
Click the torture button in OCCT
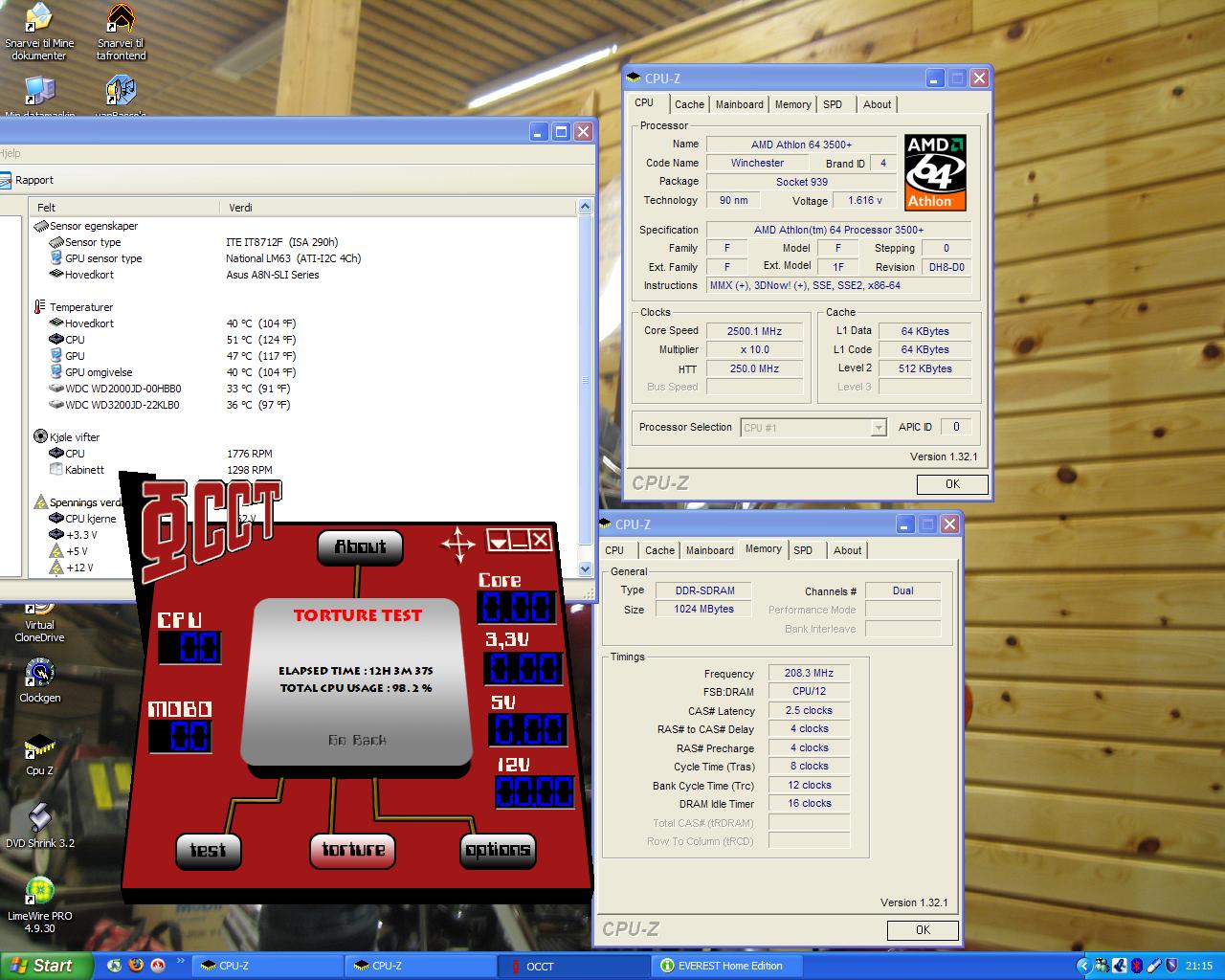[353, 850]
